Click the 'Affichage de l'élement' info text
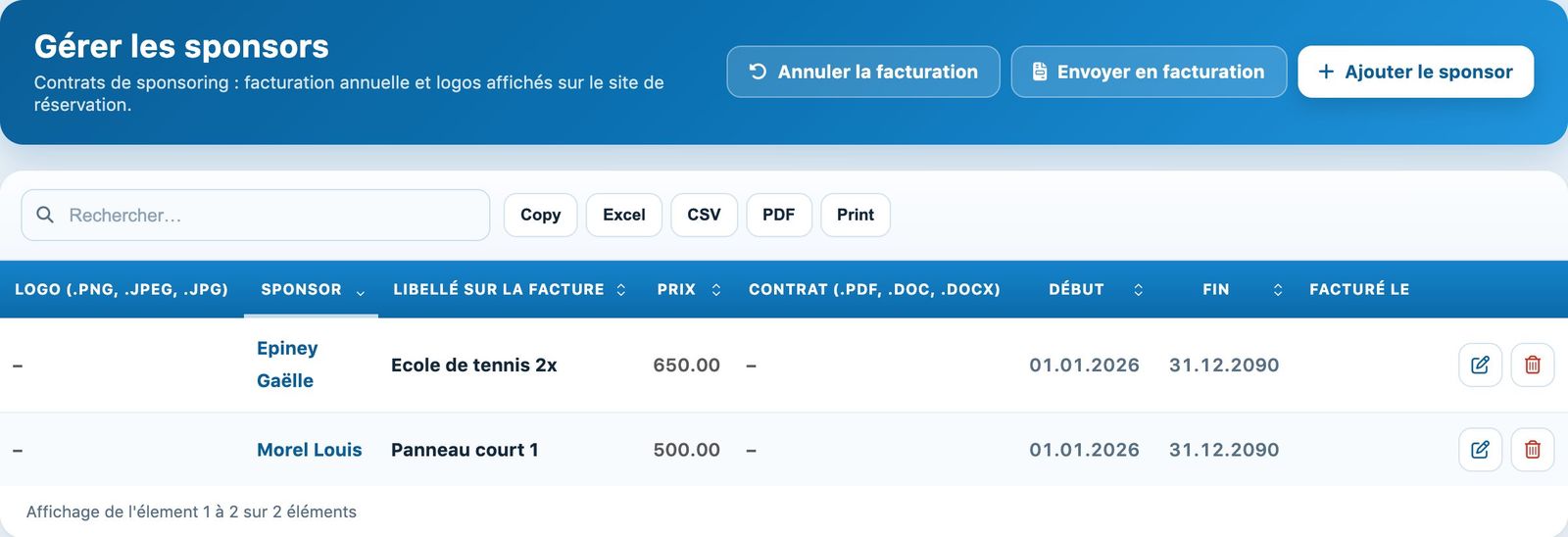The height and width of the screenshot is (537, 1568). pos(191,512)
